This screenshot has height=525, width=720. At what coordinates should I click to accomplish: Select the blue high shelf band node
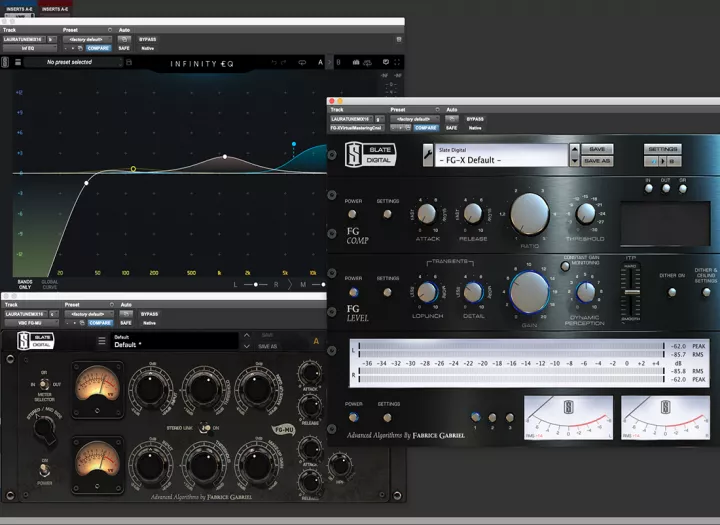click(294, 144)
